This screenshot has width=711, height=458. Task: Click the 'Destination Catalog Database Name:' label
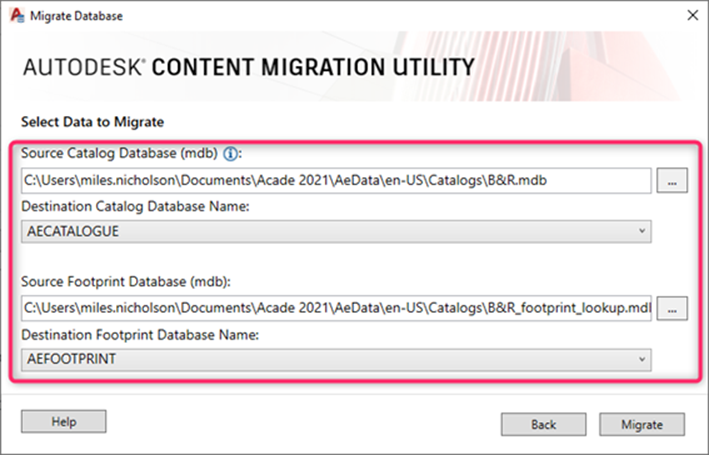(x=135, y=207)
